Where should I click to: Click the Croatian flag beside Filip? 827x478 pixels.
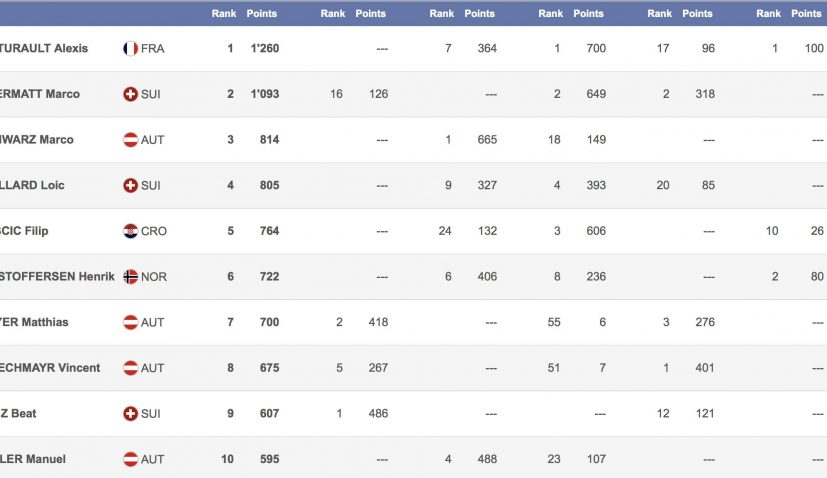click(130, 231)
